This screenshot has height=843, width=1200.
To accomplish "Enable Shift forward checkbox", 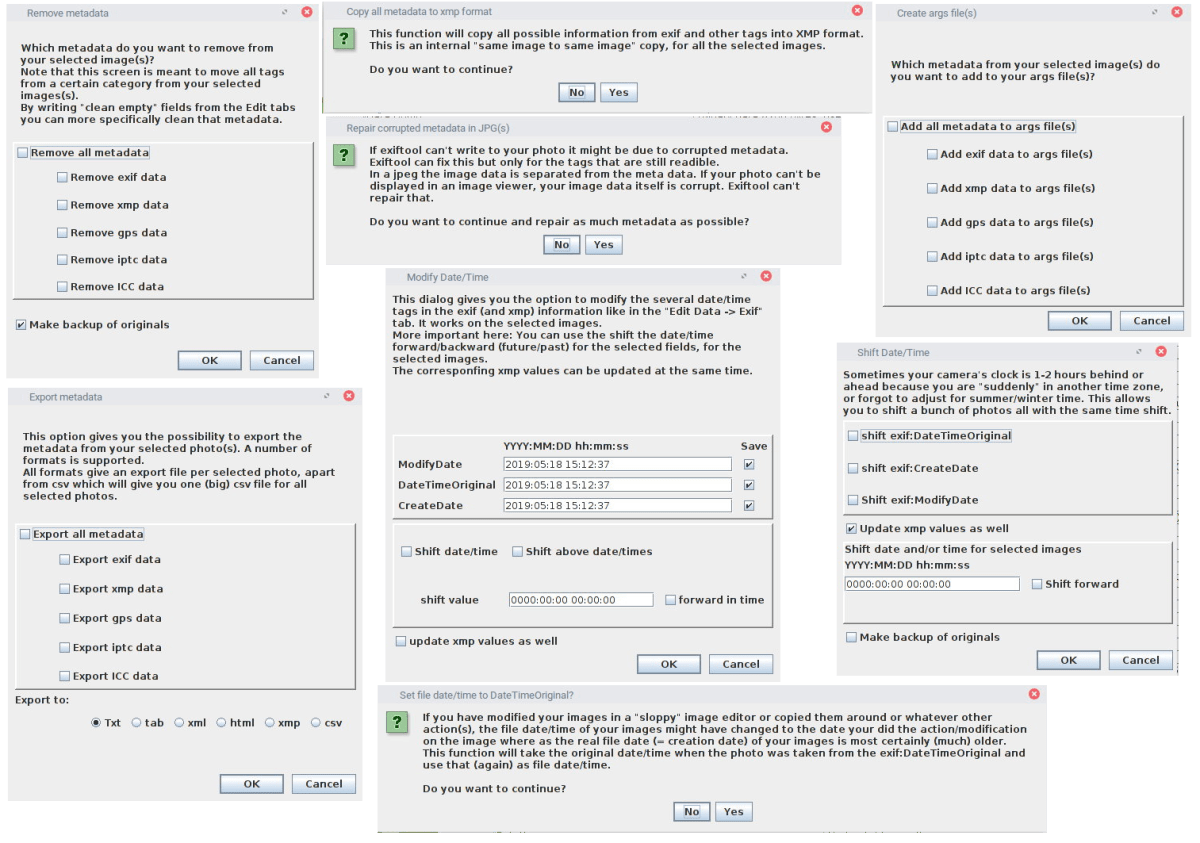I will click(x=1037, y=584).
